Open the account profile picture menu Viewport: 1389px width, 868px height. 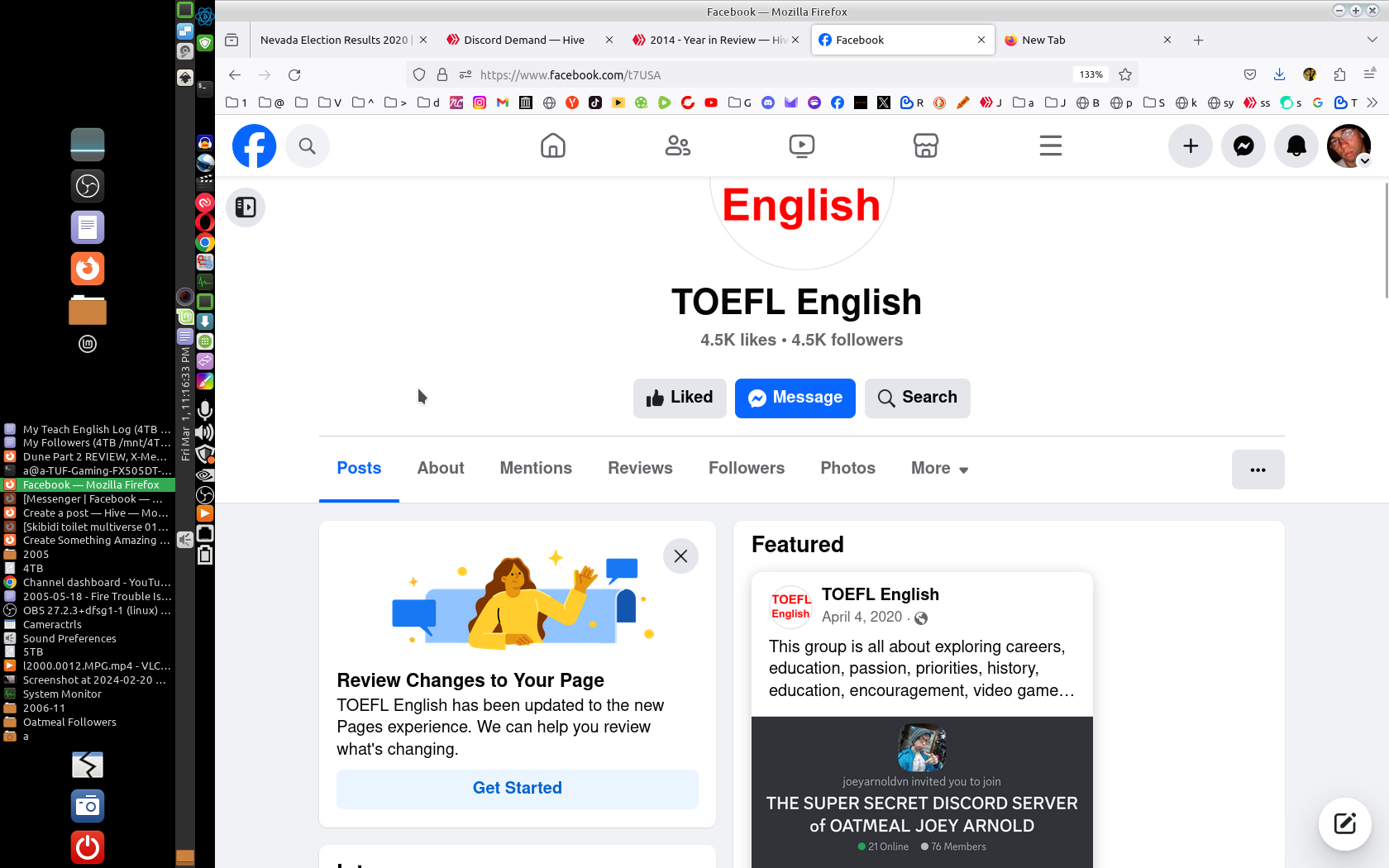pos(1349,146)
